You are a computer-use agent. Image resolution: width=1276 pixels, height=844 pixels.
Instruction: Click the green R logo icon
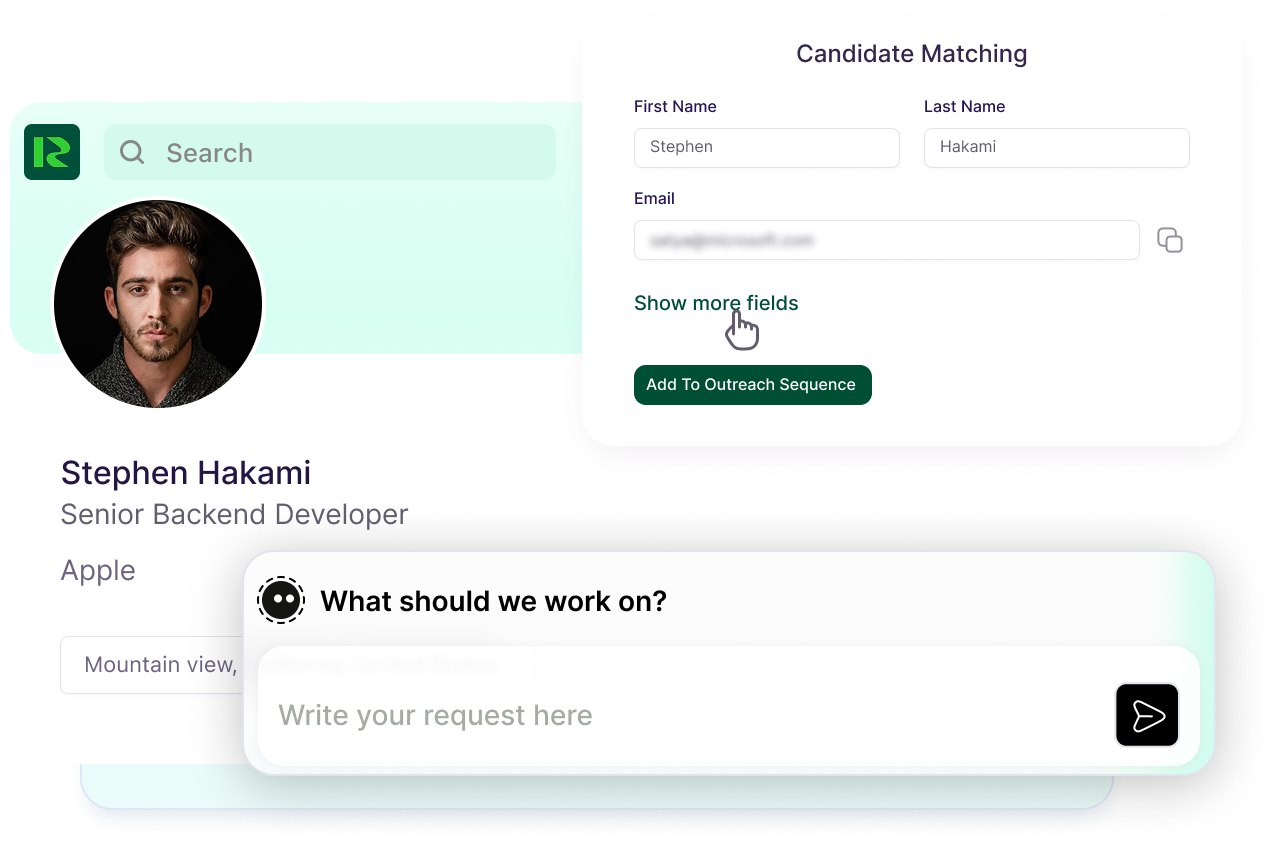click(x=52, y=152)
